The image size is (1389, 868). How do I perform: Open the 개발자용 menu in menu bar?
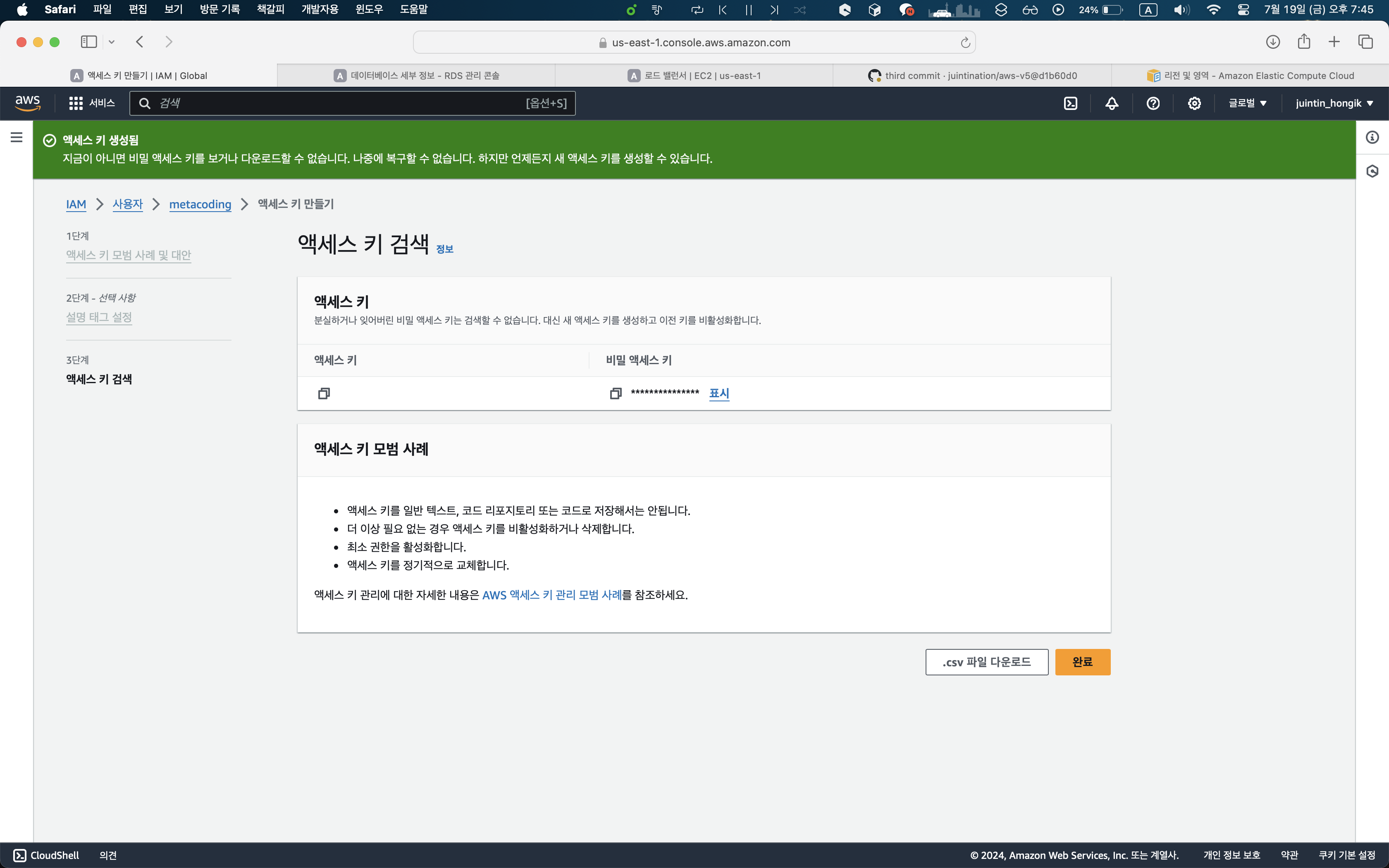pos(320,9)
